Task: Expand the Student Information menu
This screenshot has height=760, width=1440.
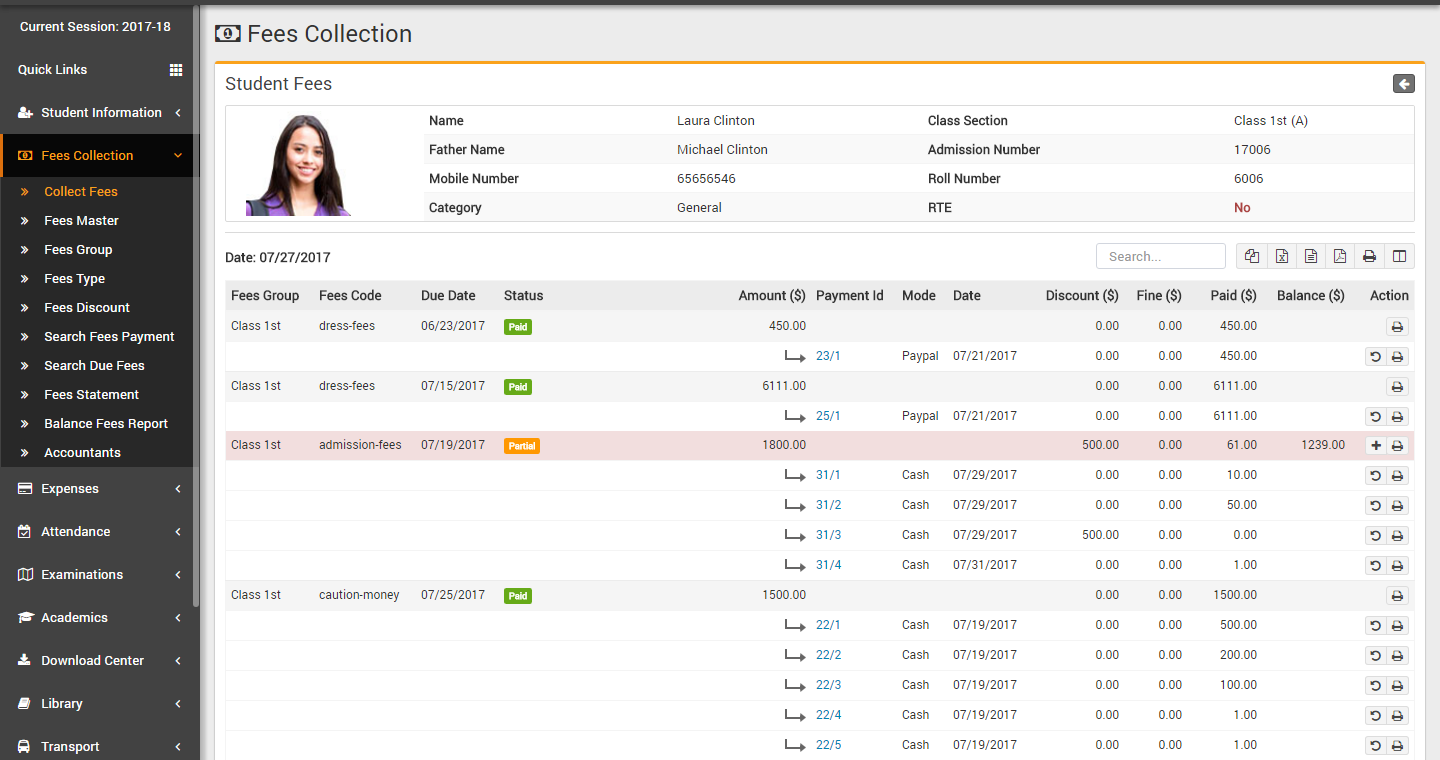Action: click(100, 113)
